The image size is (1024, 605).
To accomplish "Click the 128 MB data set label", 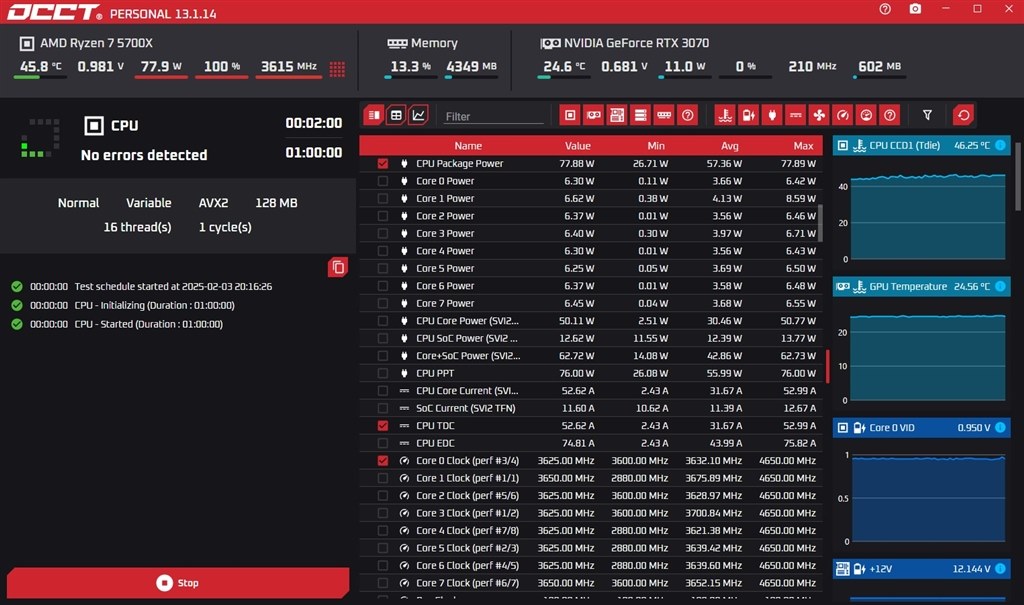I will pos(276,203).
